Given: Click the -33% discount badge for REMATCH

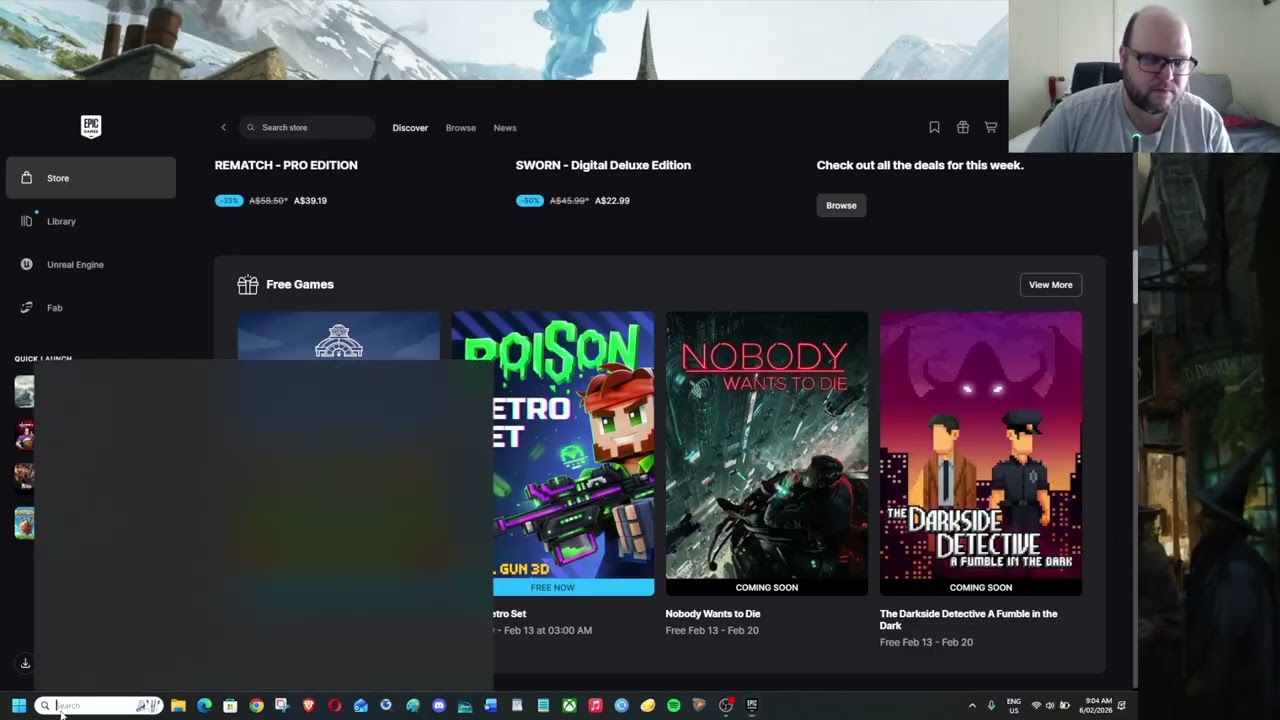Looking at the screenshot, I should pos(229,201).
